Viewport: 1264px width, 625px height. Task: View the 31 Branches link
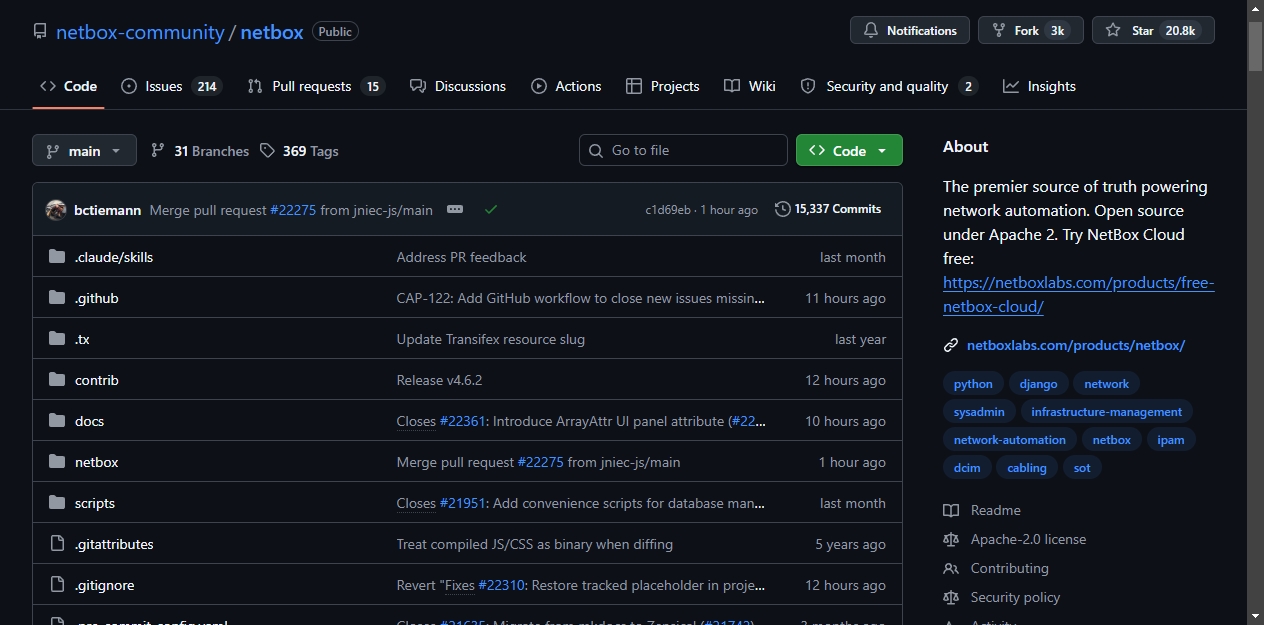click(200, 151)
